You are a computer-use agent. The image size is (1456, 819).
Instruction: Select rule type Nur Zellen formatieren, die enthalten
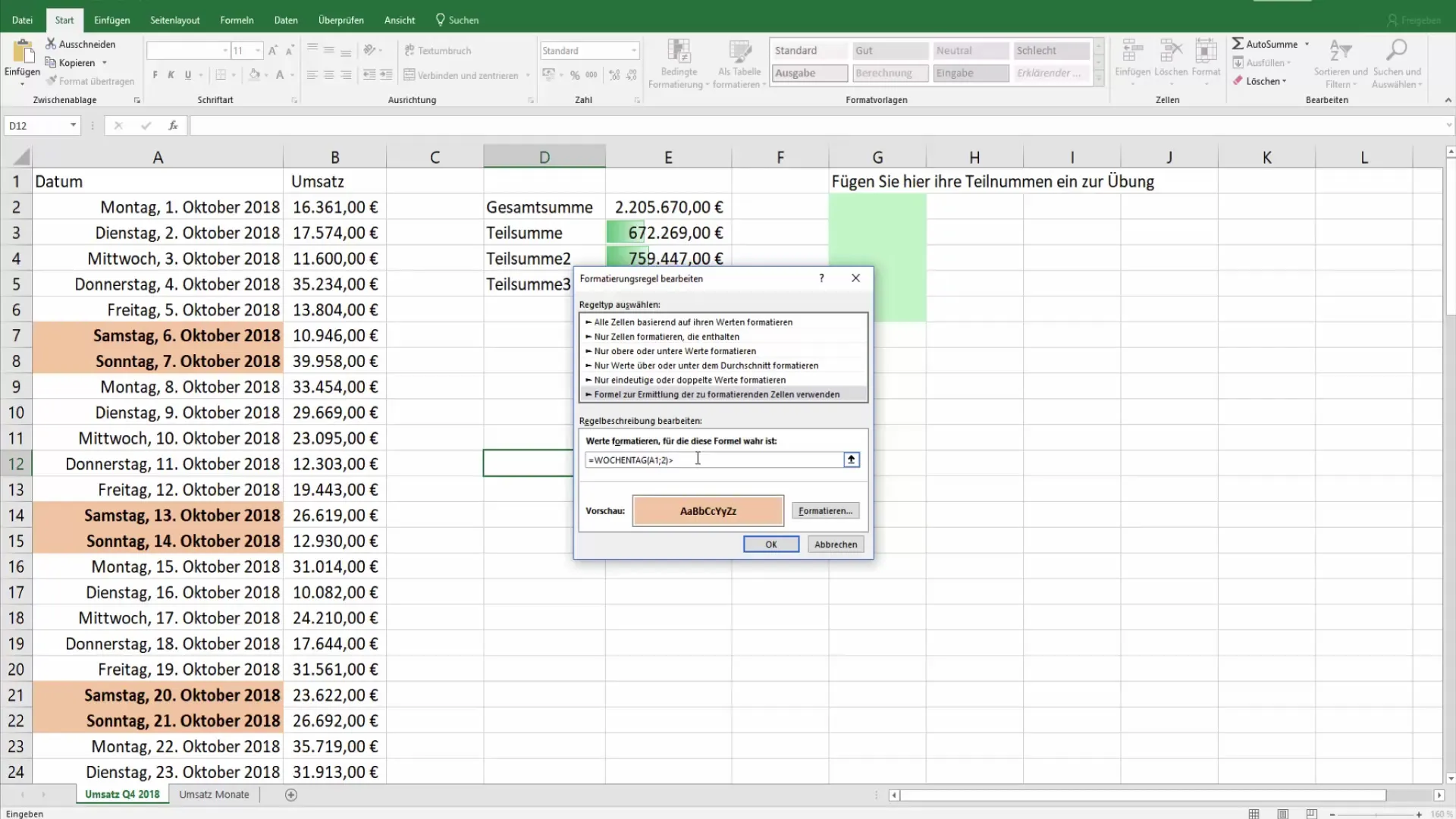(x=723, y=337)
